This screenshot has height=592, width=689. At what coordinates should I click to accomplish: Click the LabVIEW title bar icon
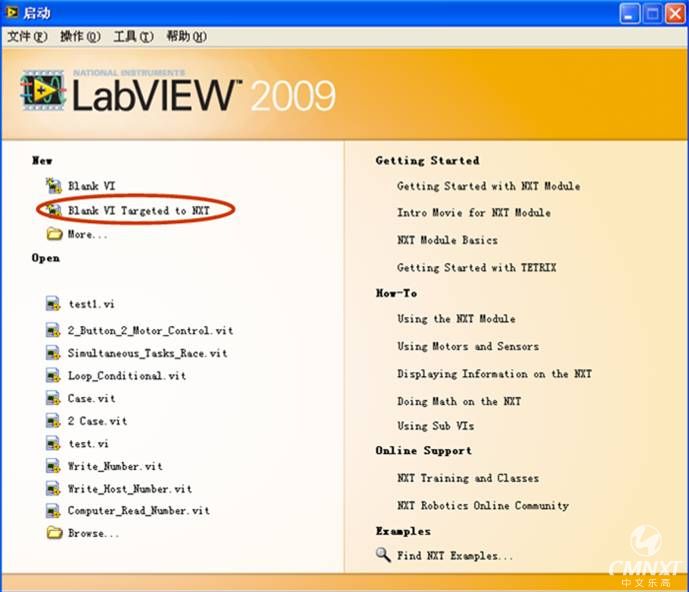click(11, 12)
